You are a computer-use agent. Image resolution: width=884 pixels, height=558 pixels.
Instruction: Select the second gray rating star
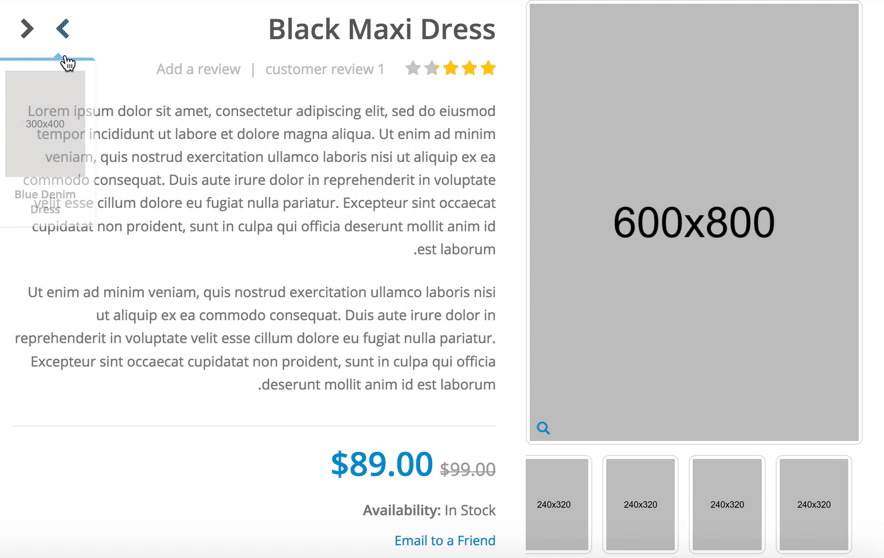tap(432, 68)
